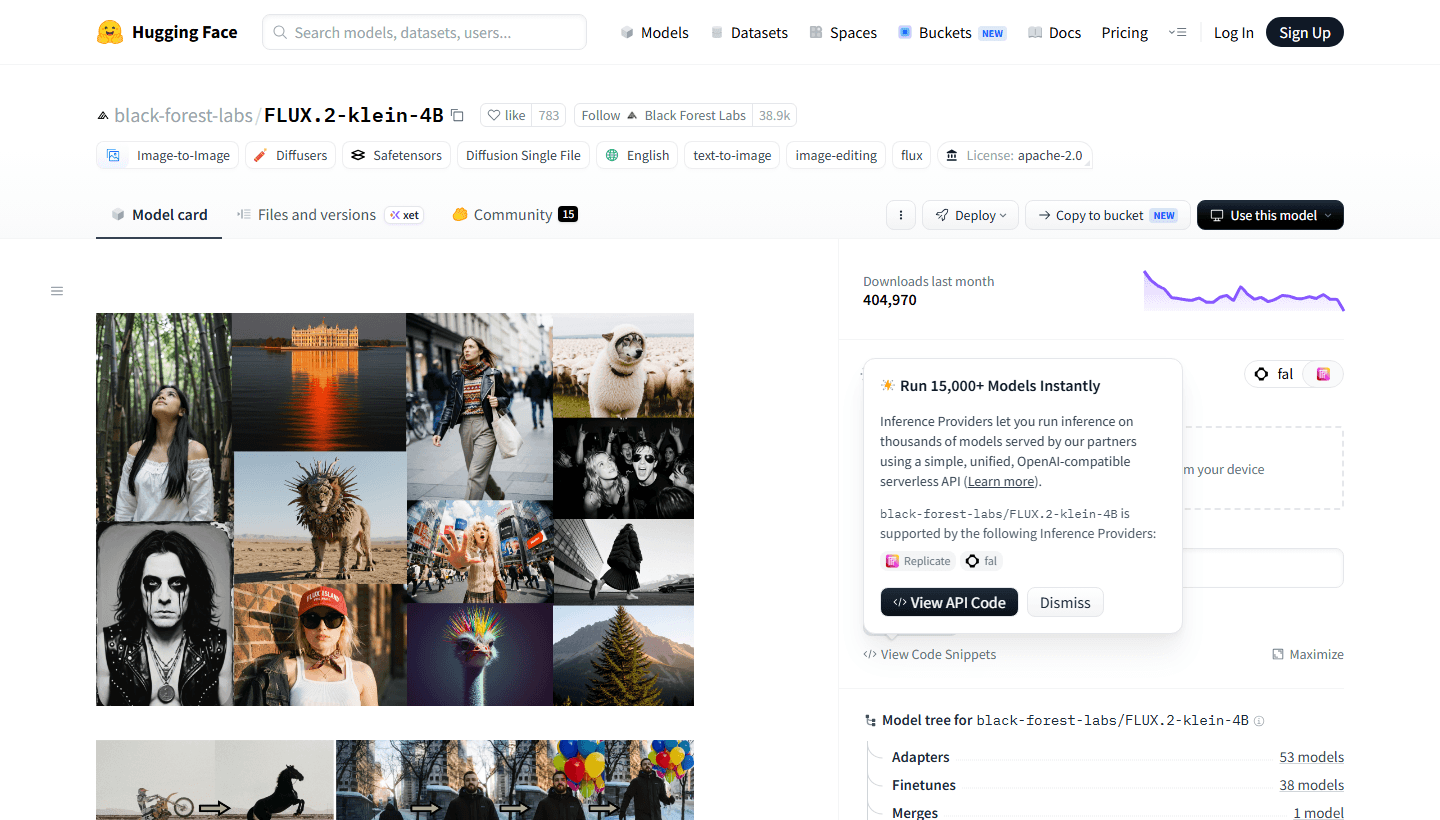Click the View API Code button
Viewport: 1440px width, 820px height.
tap(949, 602)
